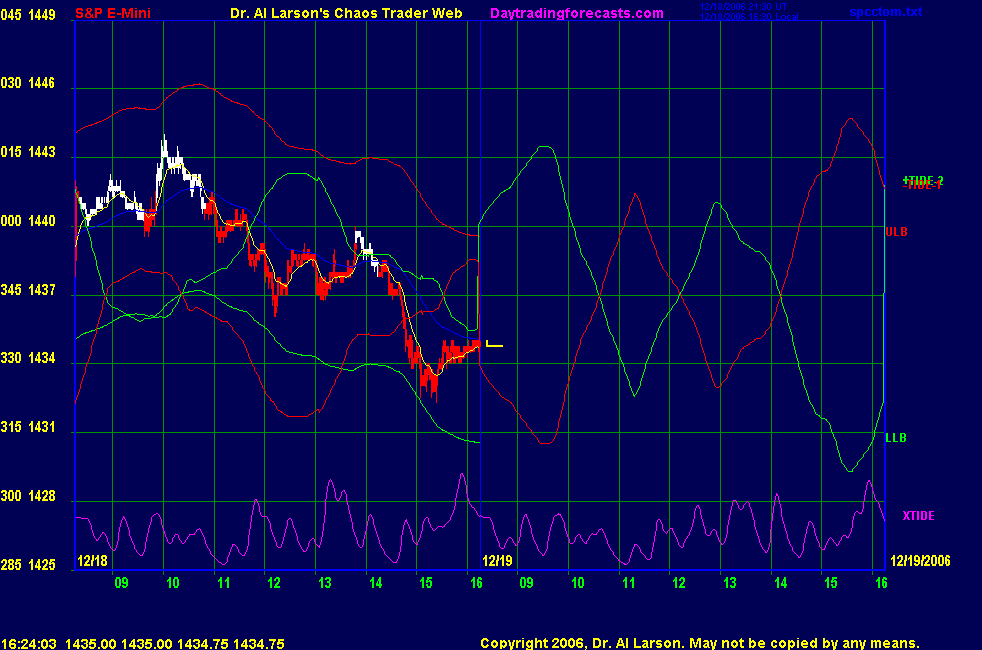
Task: Click the LLB lower band label
Action: click(x=896, y=438)
